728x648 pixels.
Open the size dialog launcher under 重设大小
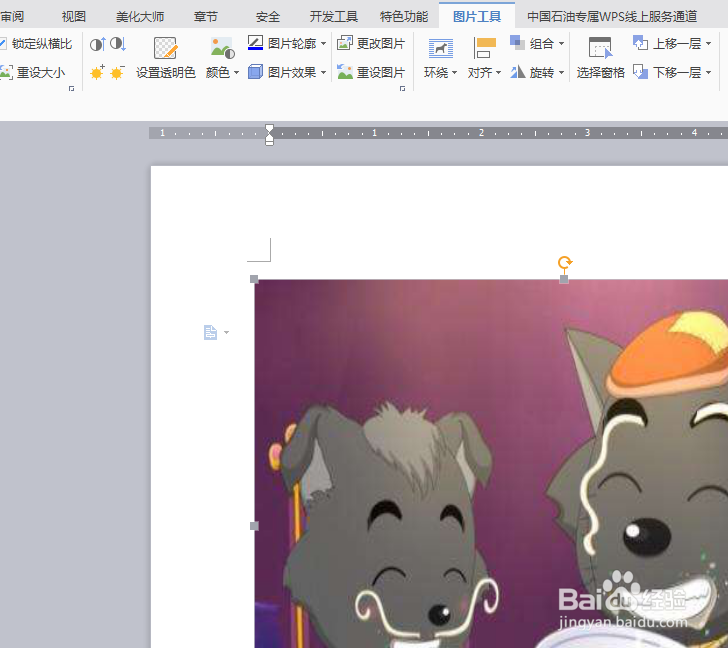pyautogui.click(x=72, y=88)
